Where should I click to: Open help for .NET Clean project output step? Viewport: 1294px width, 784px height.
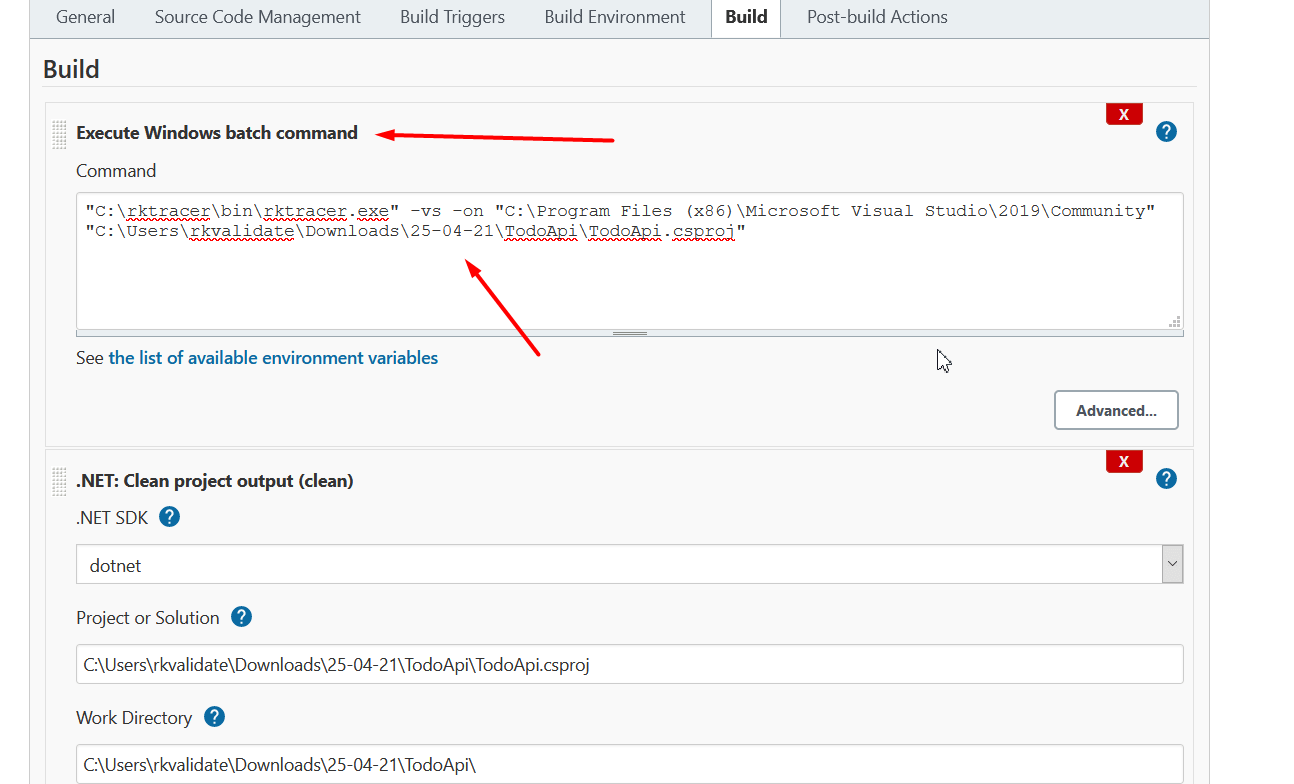point(1166,478)
